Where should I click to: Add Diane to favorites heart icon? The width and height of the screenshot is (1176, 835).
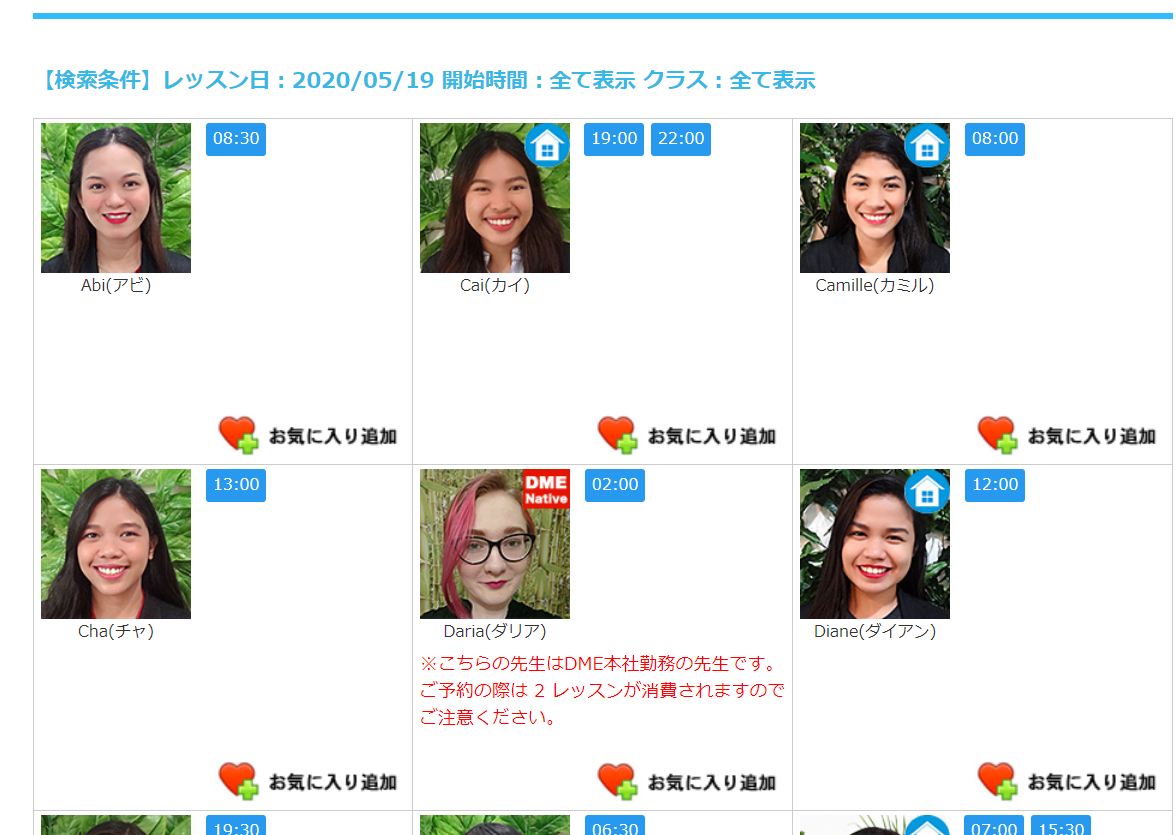click(x=998, y=781)
